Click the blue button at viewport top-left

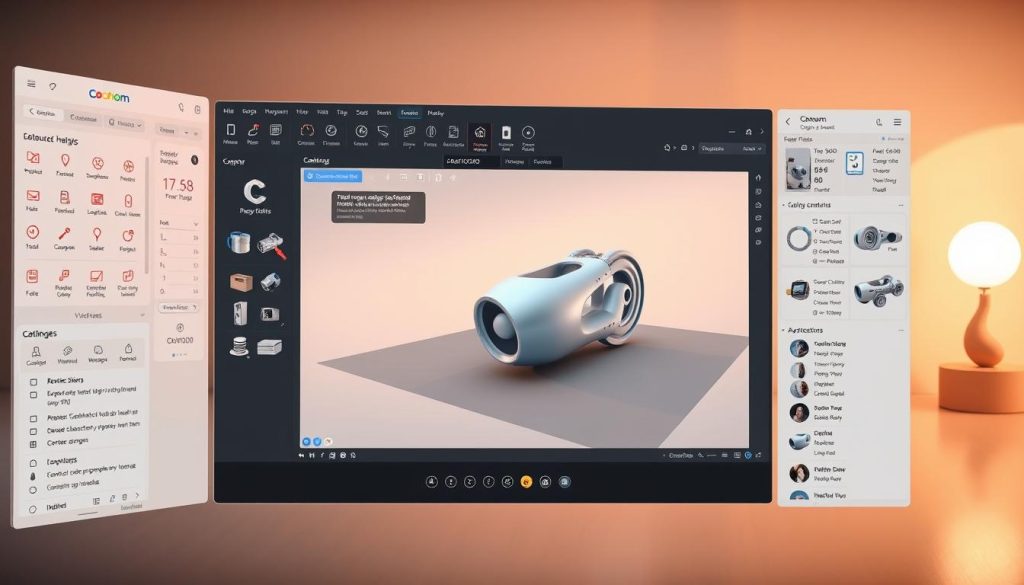(x=332, y=176)
